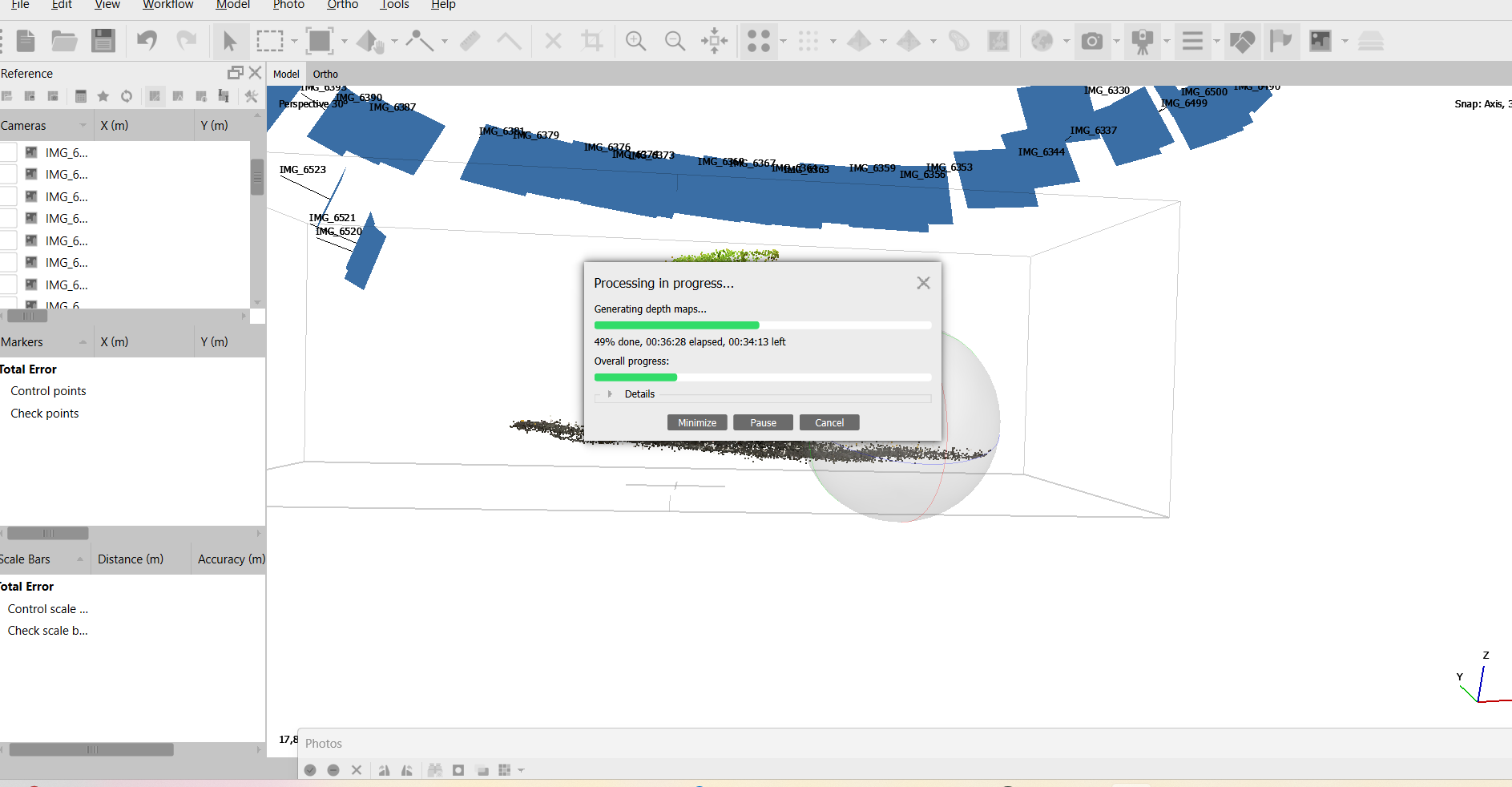Viewport: 1512px width, 787px height.
Task: Open the Workflow menu
Action: tap(167, 5)
